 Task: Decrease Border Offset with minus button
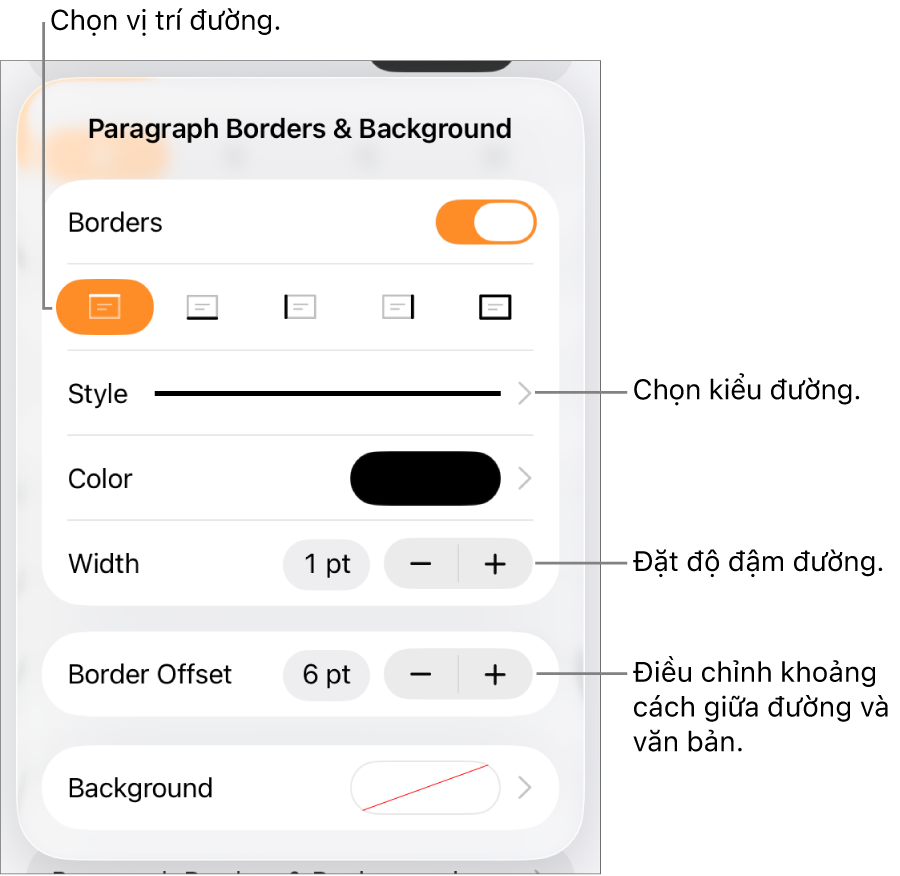pos(421,675)
